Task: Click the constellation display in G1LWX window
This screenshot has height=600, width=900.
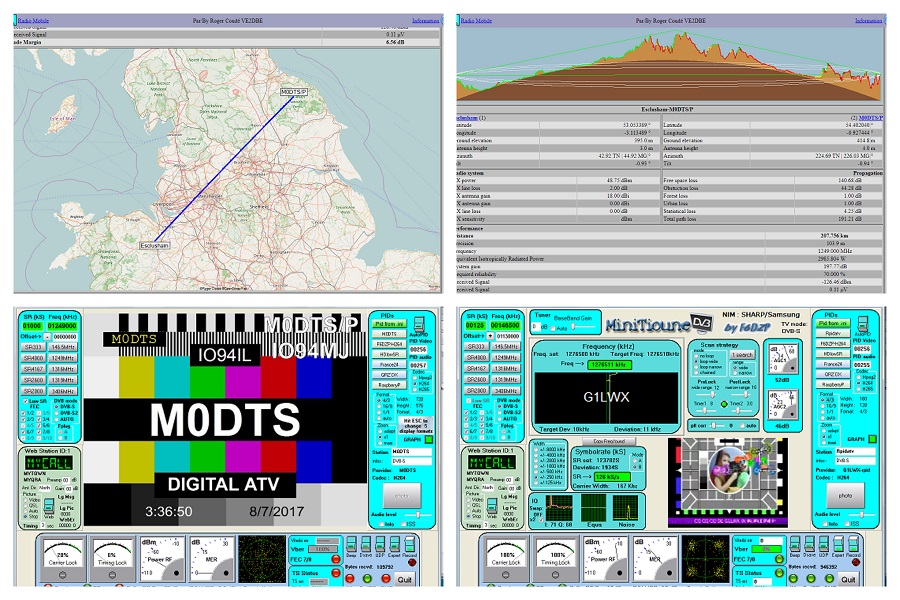Action: point(705,558)
